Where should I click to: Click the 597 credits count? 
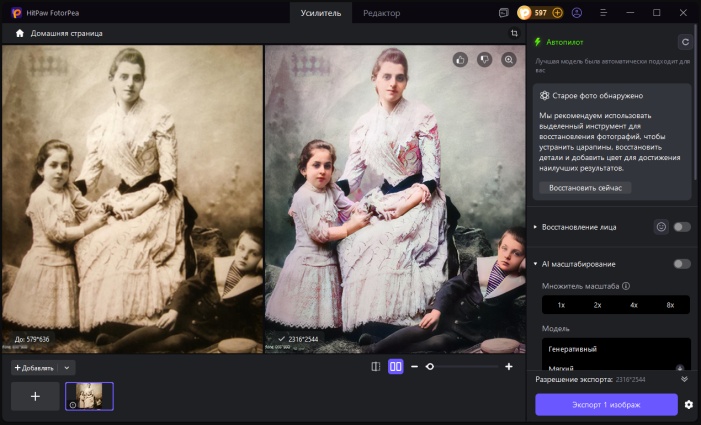tap(541, 13)
